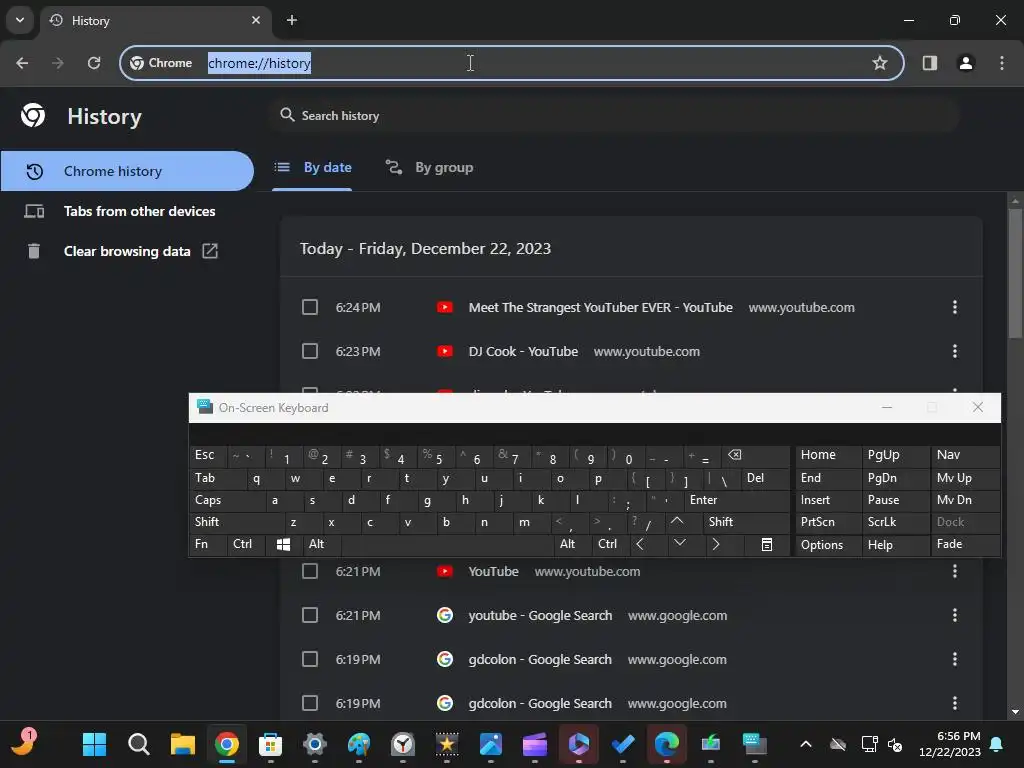Open actions menu for 6:21 PM YouTube entry
Image resolution: width=1024 pixels, height=768 pixels.
click(955, 571)
